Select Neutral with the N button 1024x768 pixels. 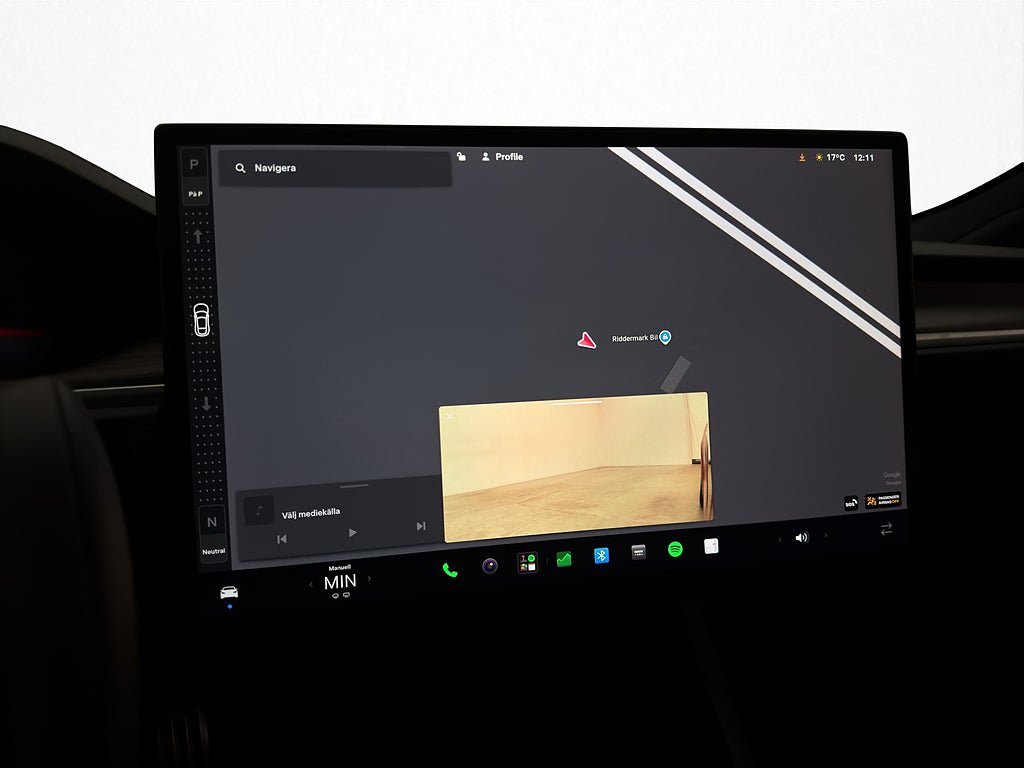[212, 522]
